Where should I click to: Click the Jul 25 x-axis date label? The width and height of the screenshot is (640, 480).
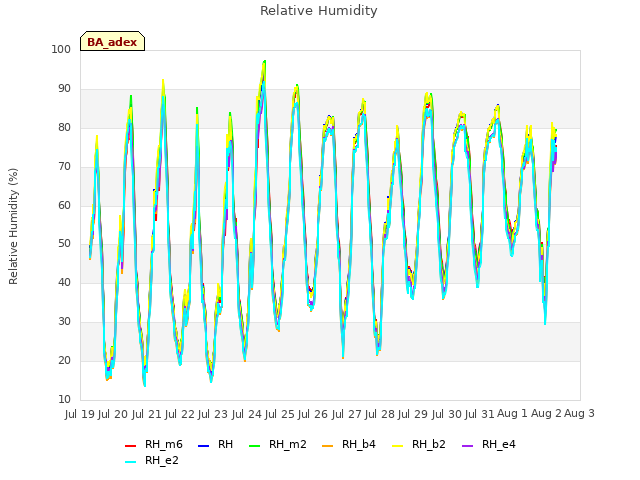280,414
